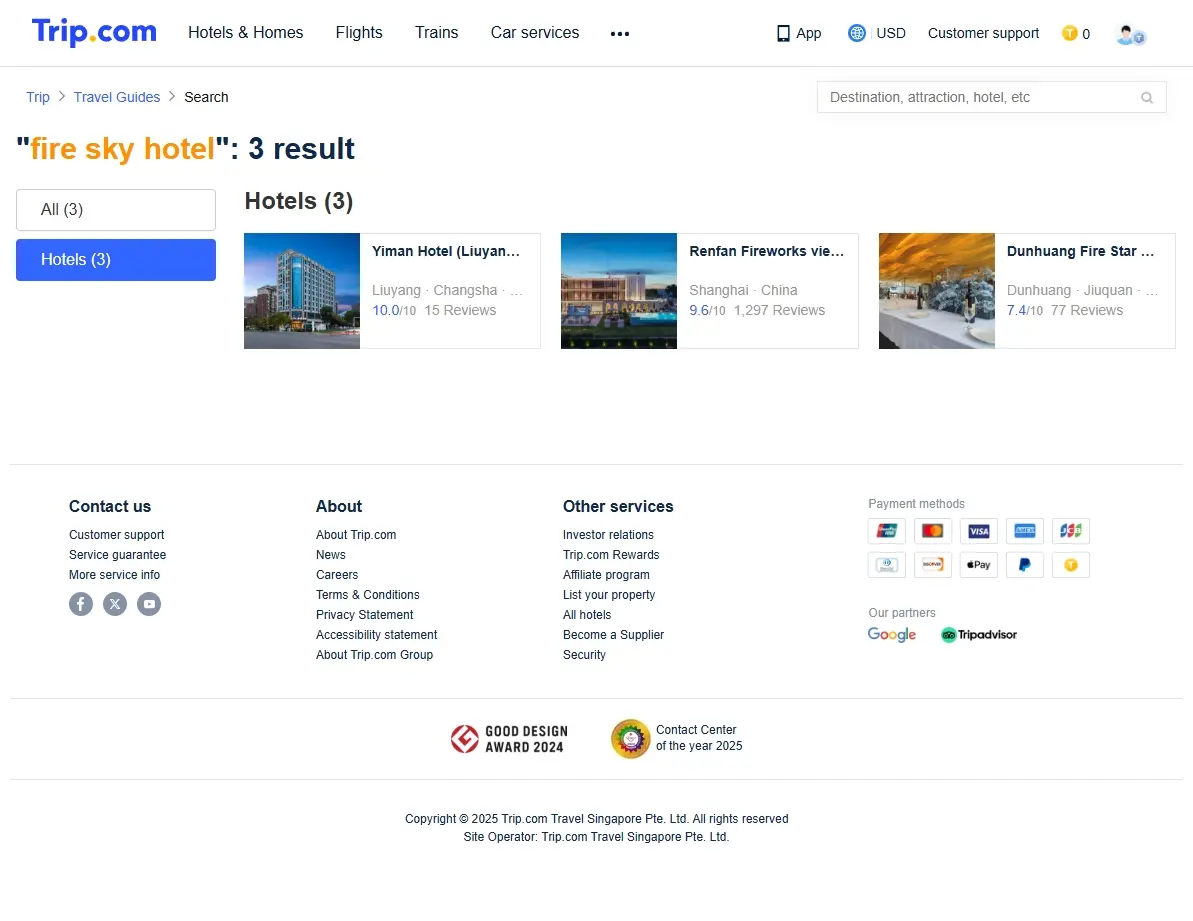Click 1,297 Reviews on Renfan hotel
The height and width of the screenshot is (921, 1193).
coord(779,310)
